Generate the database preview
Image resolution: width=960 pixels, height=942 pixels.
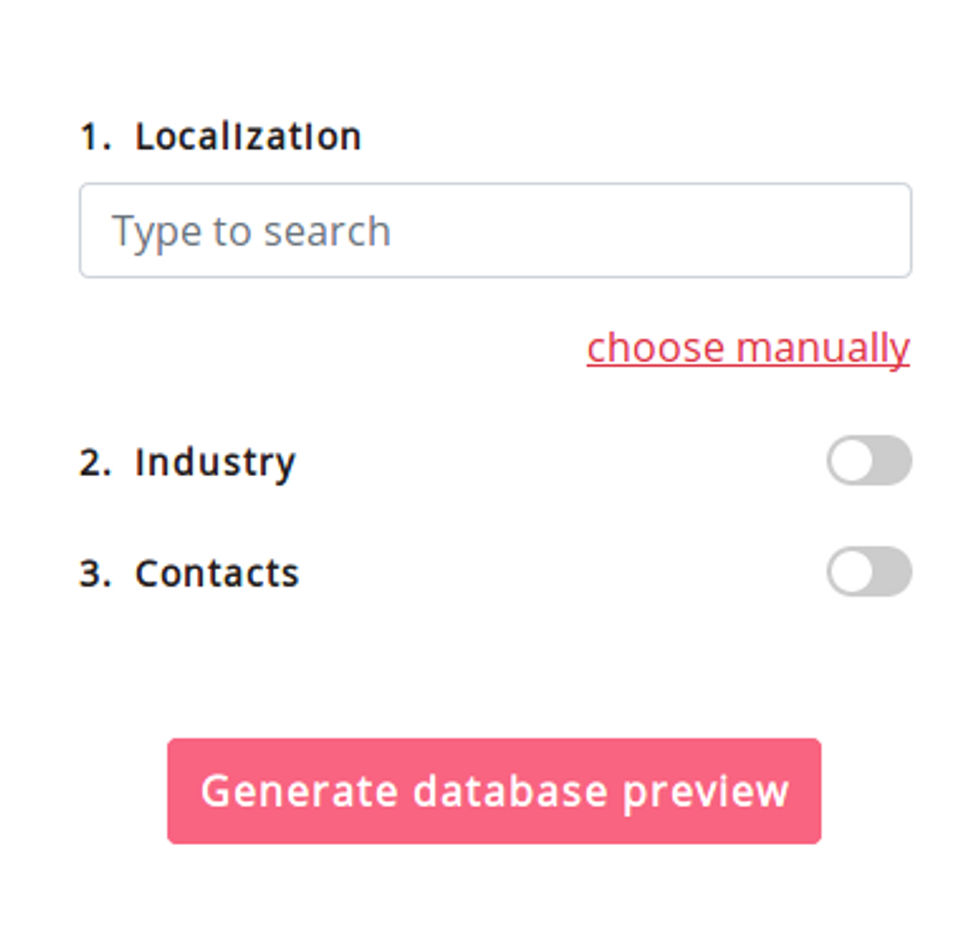pyautogui.click(x=494, y=791)
